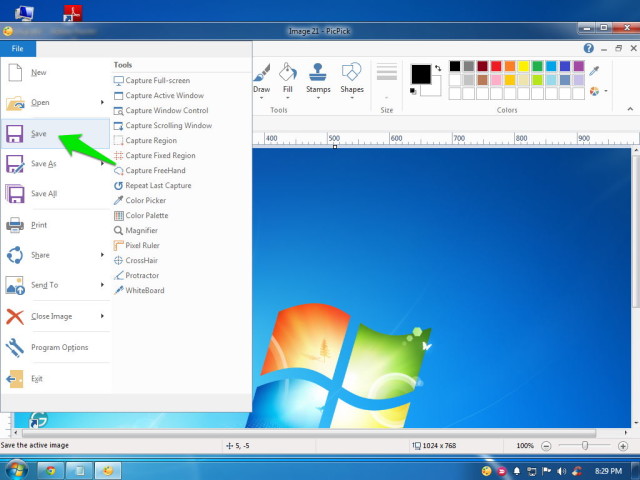Screen dimensions: 640x480
Task: Click the zoom out minus button
Action: click(x=546, y=446)
